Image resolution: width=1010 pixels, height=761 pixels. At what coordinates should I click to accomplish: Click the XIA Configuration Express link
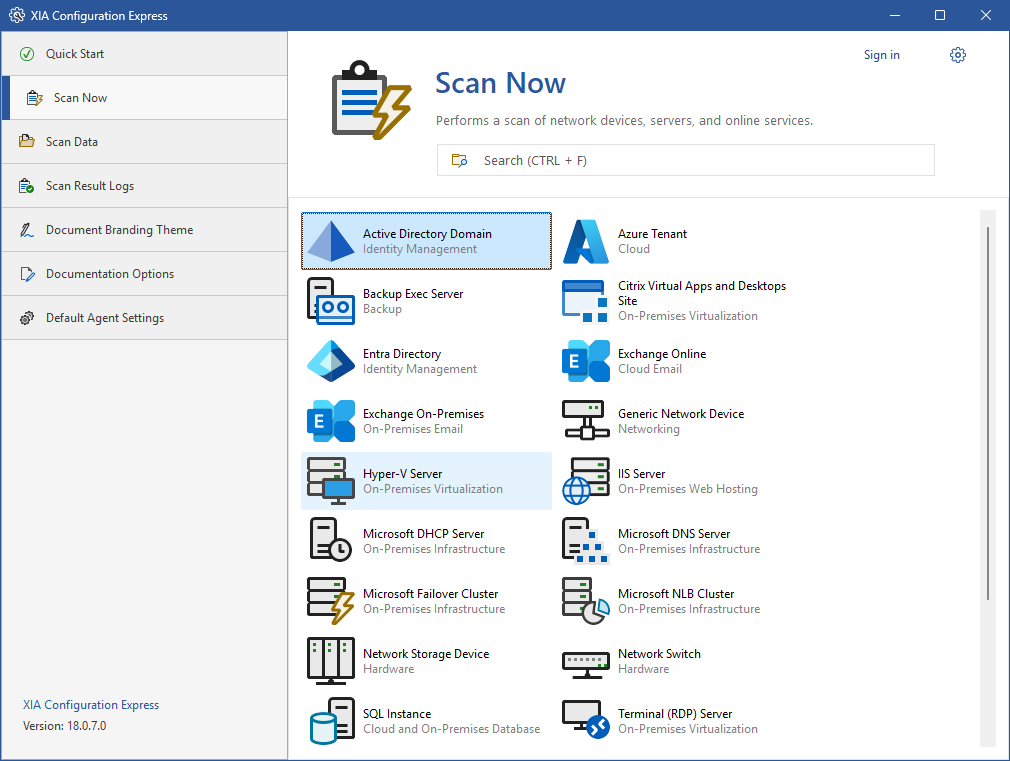pos(91,705)
